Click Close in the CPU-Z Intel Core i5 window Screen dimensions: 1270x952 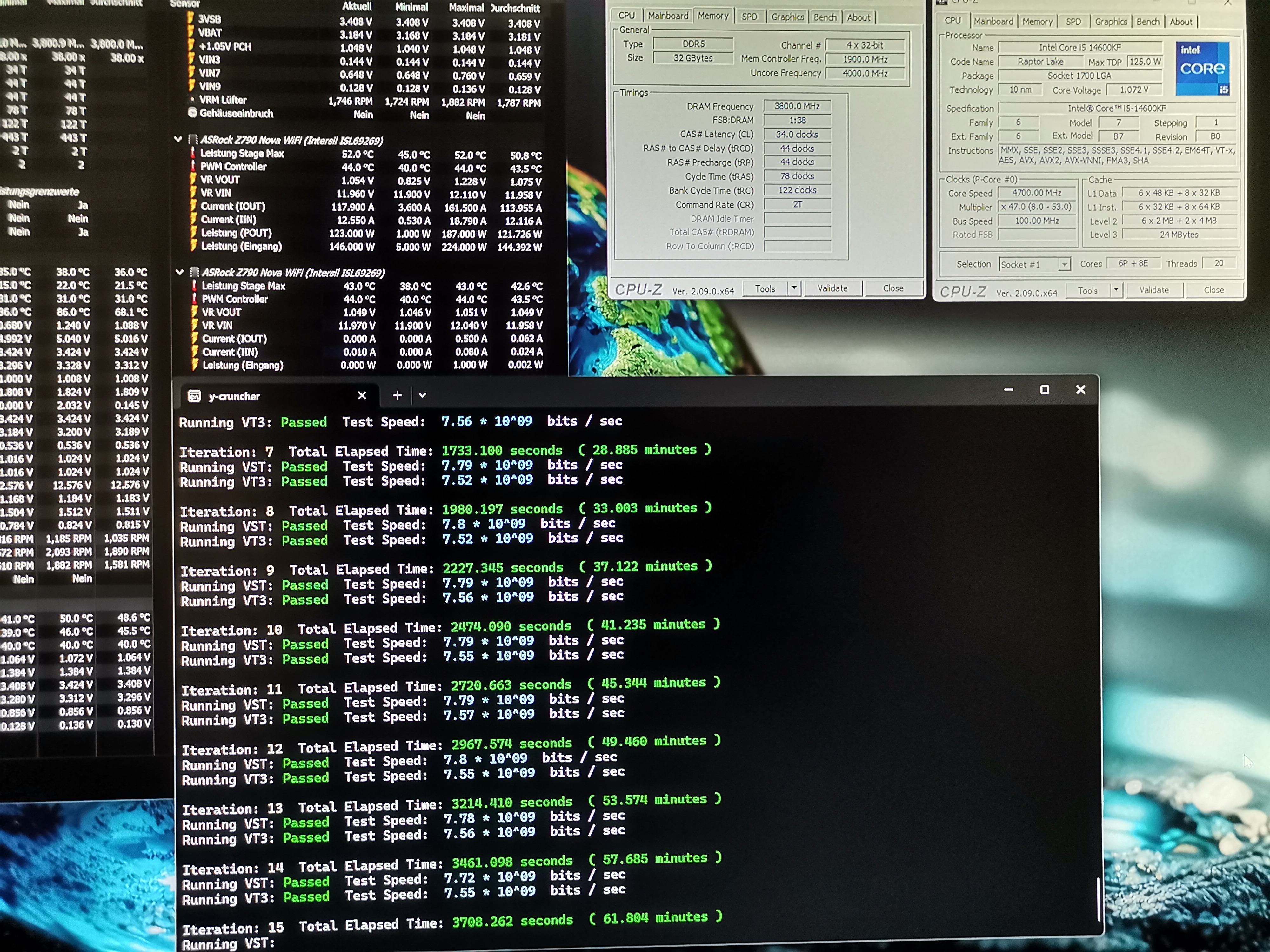coord(1214,290)
